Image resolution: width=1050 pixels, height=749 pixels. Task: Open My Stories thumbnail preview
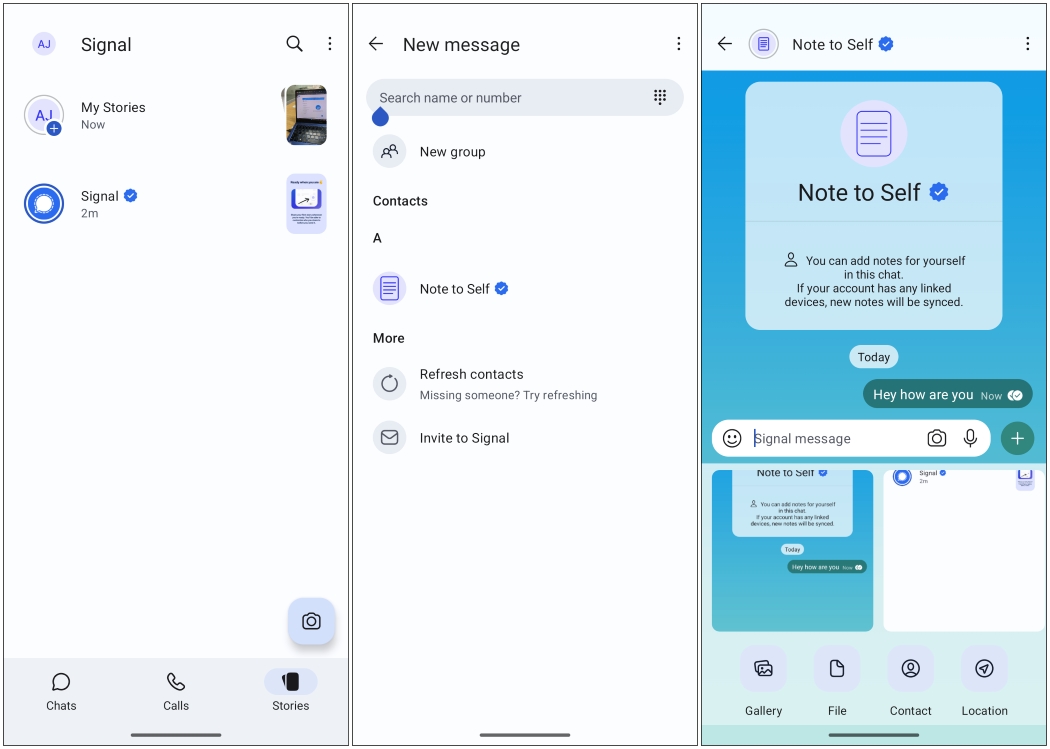coord(304,115)
